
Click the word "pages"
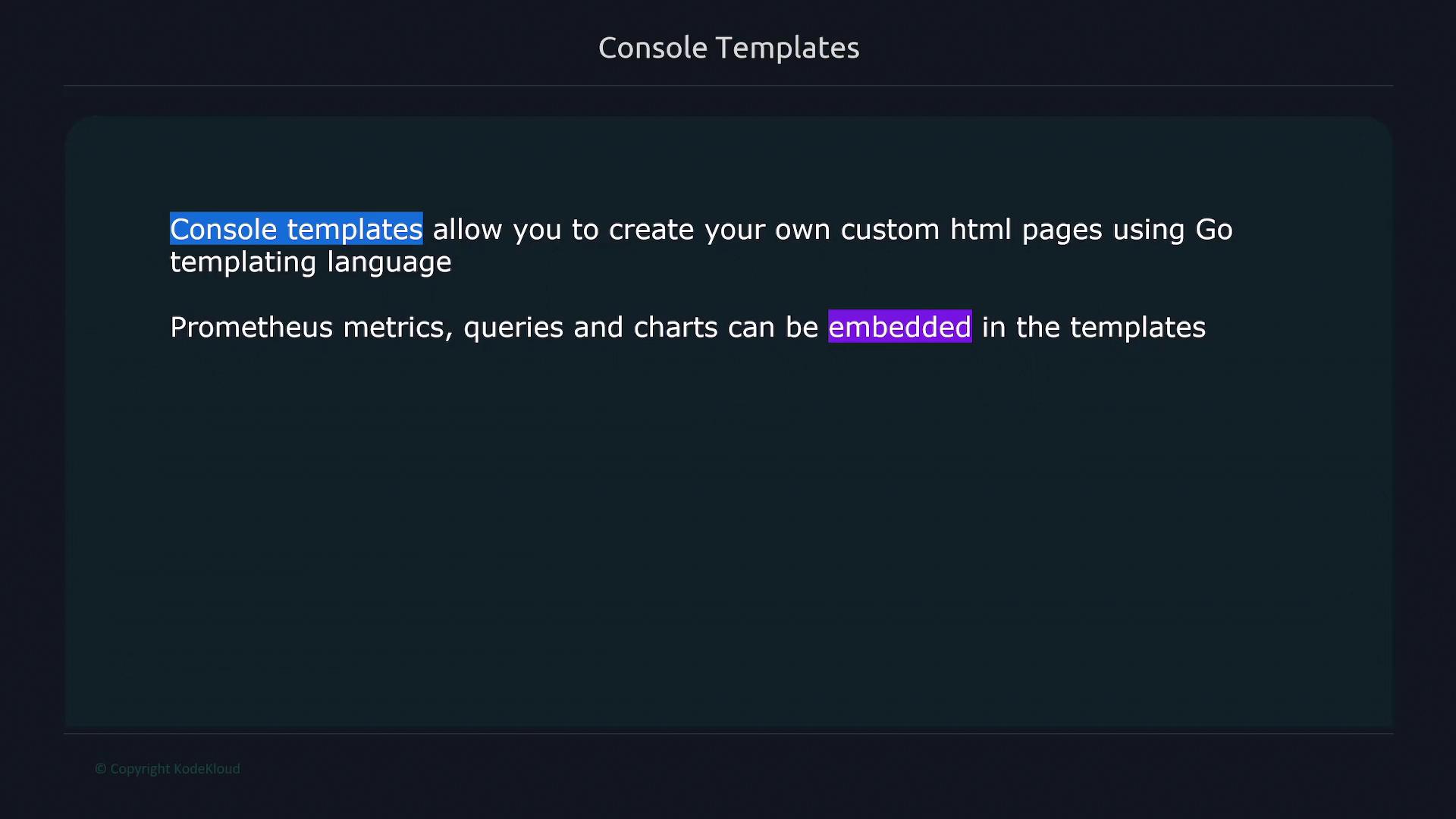pyautogui.click(x=1062, y=231)
